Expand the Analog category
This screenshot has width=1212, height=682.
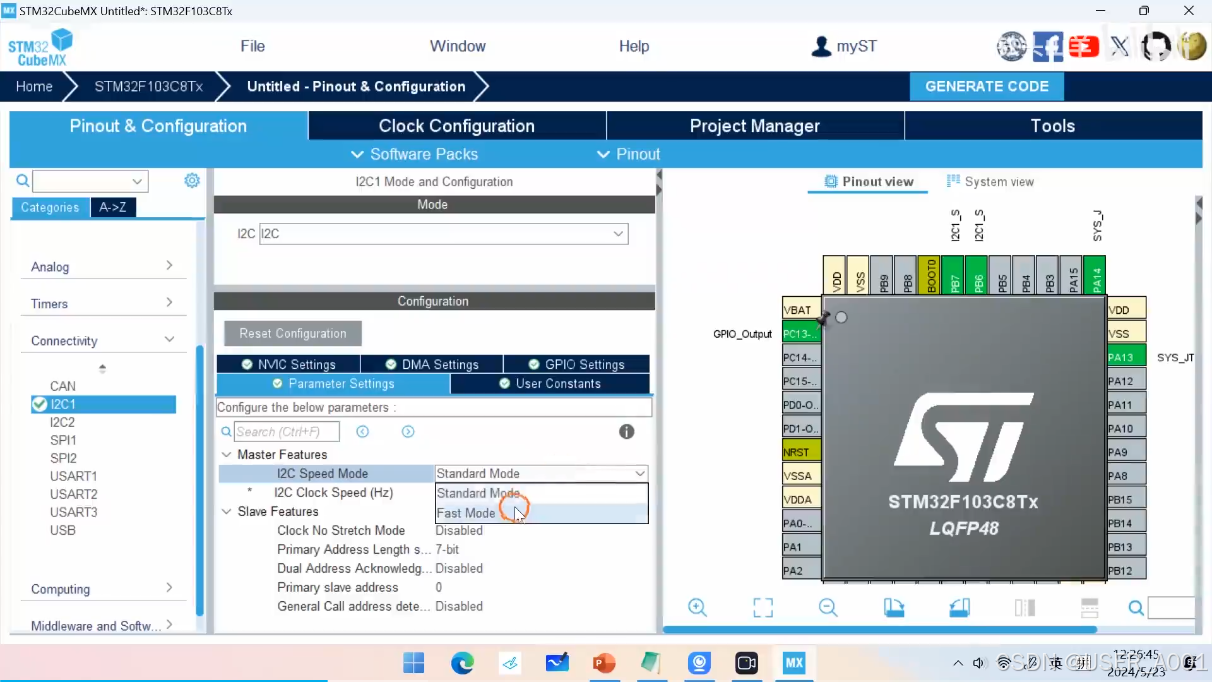pos(103,266)
